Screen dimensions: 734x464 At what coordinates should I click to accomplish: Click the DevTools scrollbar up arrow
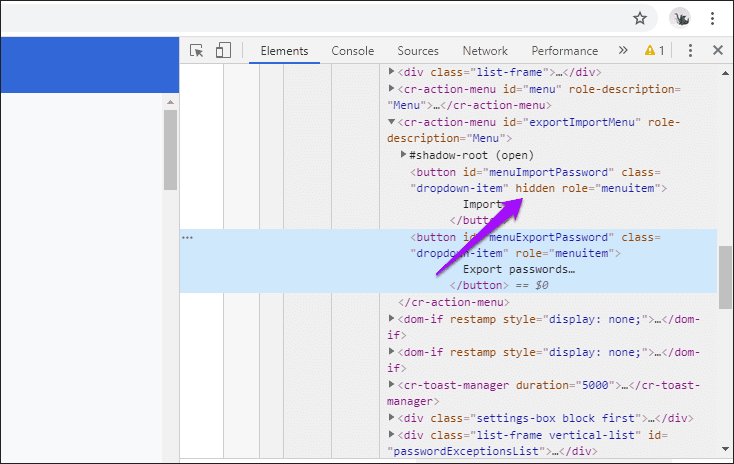[x=725, y=73]
